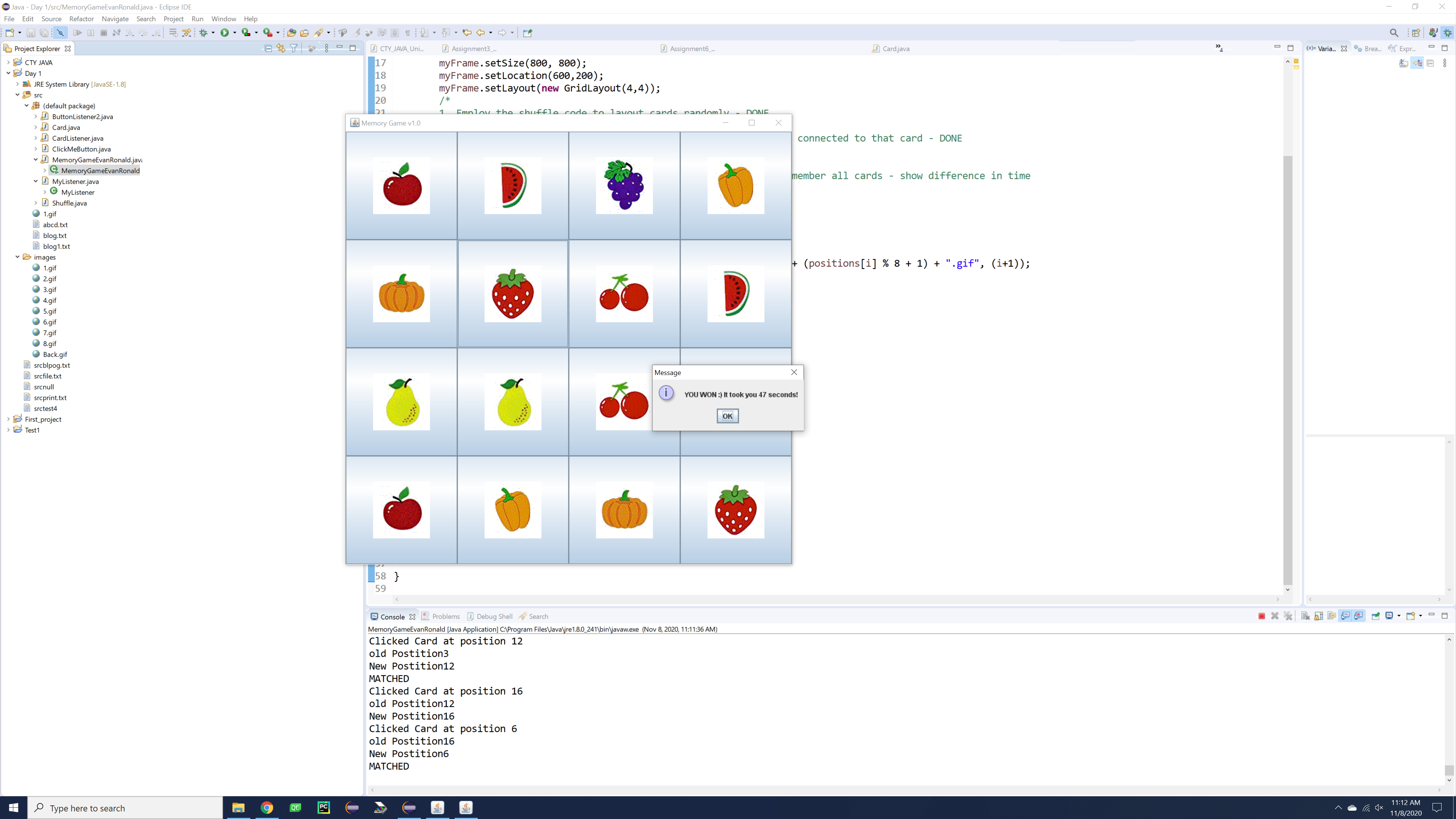
Task: Click Collapse All in Project Explorer
Action: (x=268, y=49)
